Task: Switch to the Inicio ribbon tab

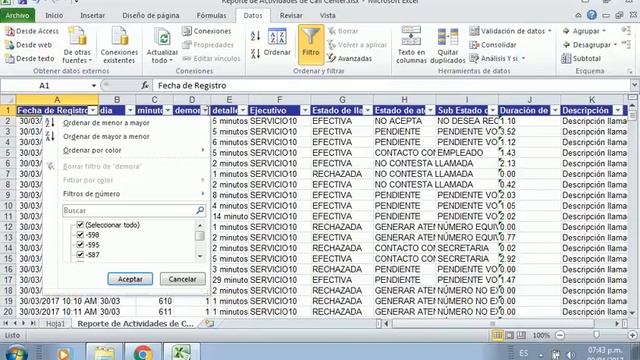Action: coord(54,16)
